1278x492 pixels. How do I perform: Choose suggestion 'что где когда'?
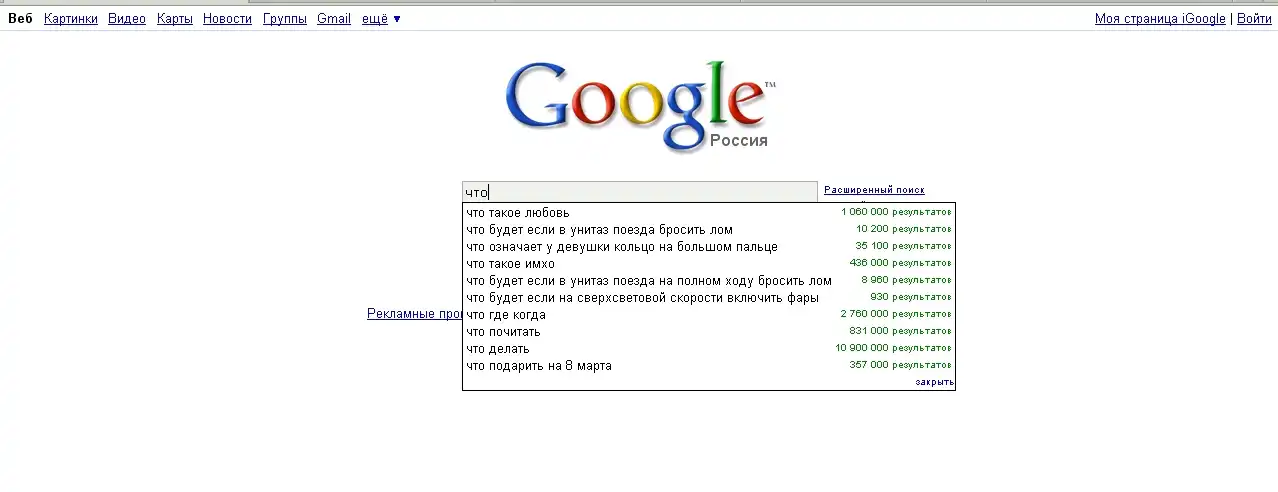506,315
